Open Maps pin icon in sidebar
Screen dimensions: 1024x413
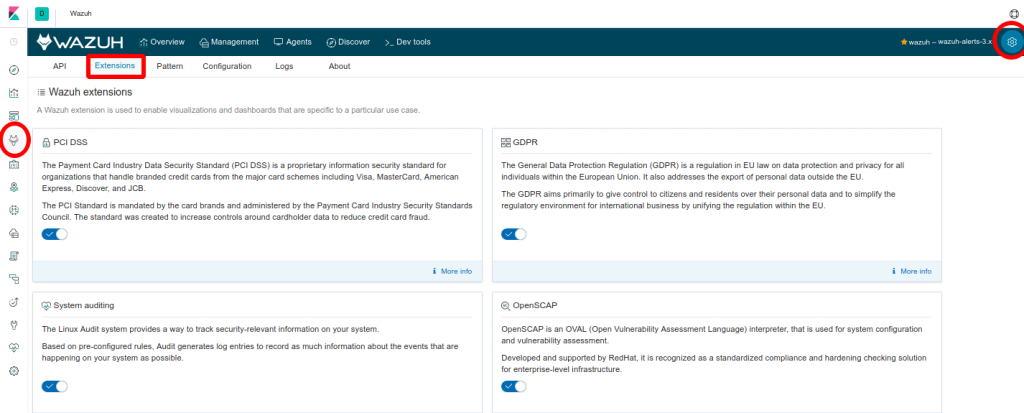14,188
